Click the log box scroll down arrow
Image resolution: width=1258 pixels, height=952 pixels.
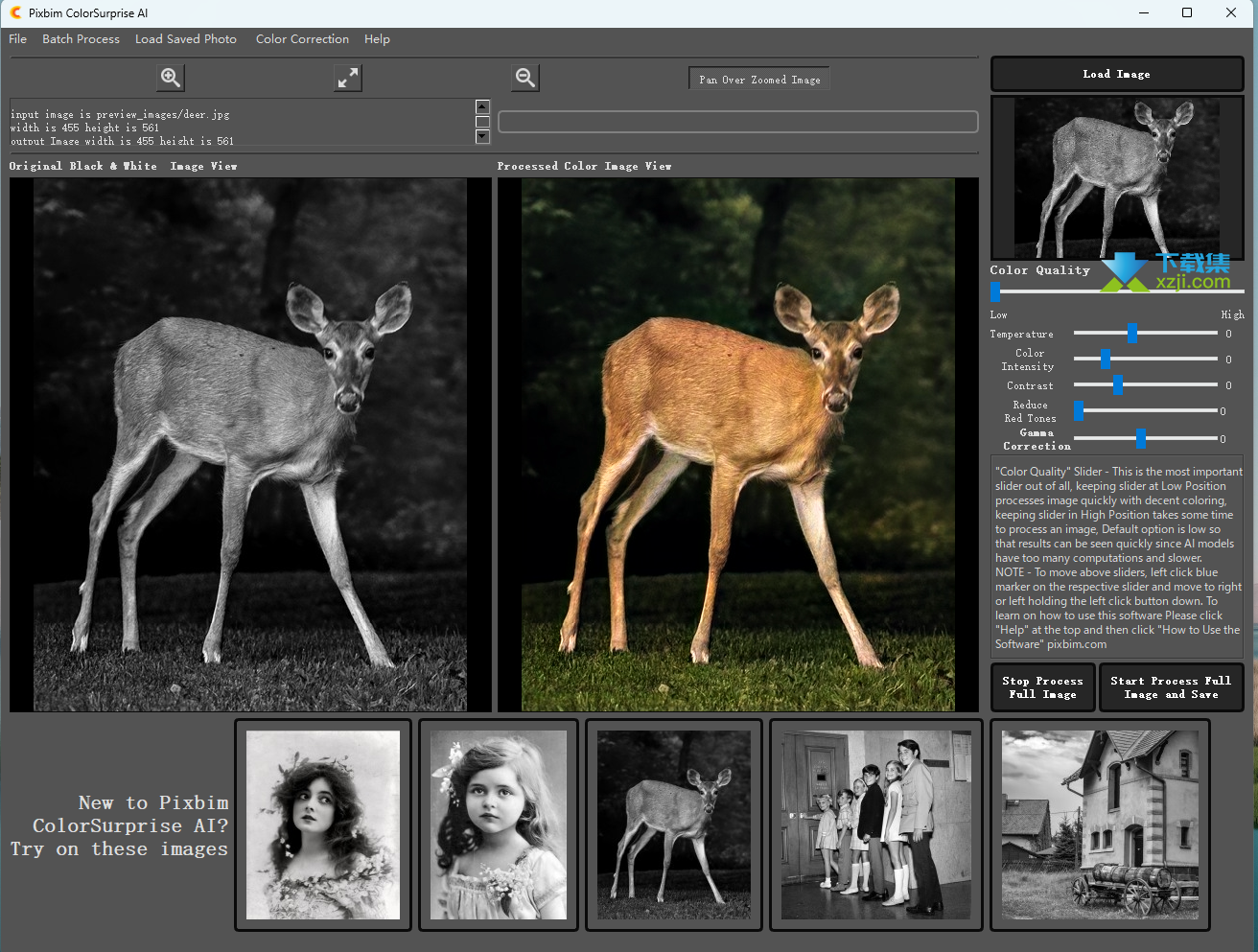coord(482,136)
